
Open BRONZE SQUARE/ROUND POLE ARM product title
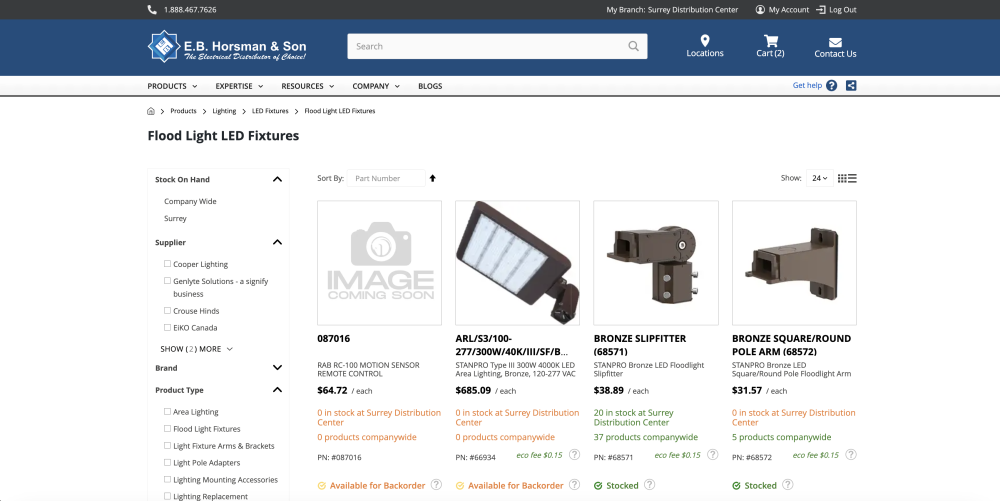(x=791, y=345)
